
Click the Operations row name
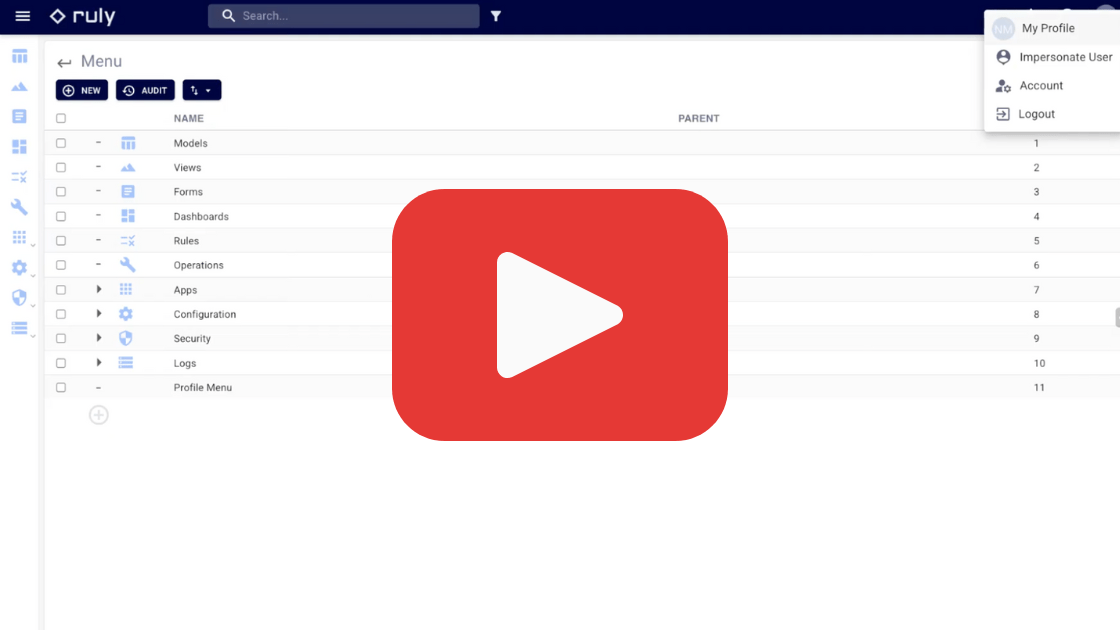tap(199, 265)
